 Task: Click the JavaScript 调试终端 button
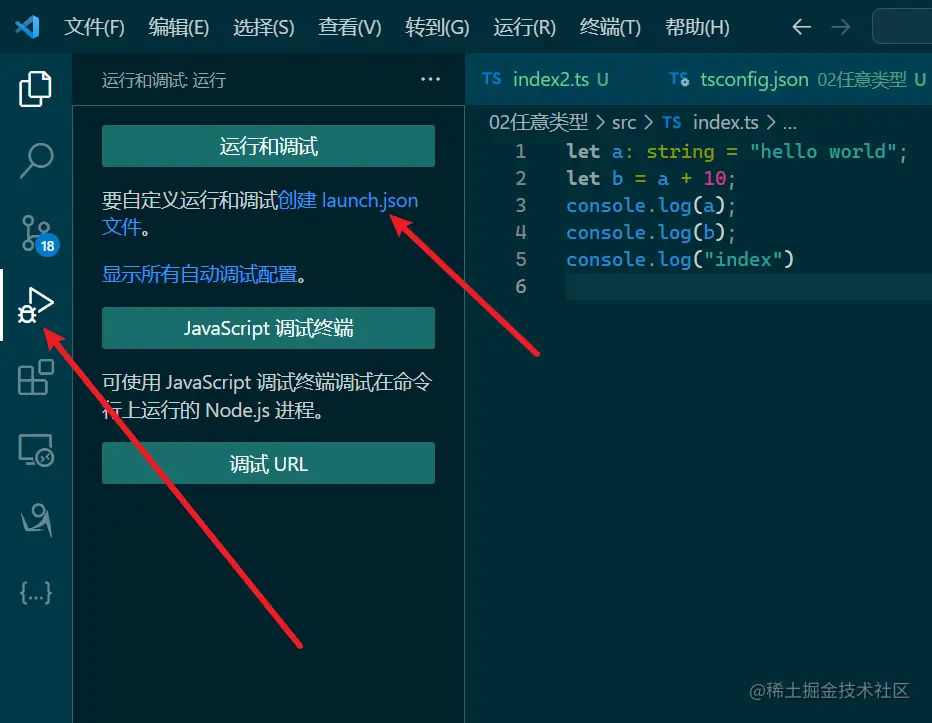click(x=268, y=328)
